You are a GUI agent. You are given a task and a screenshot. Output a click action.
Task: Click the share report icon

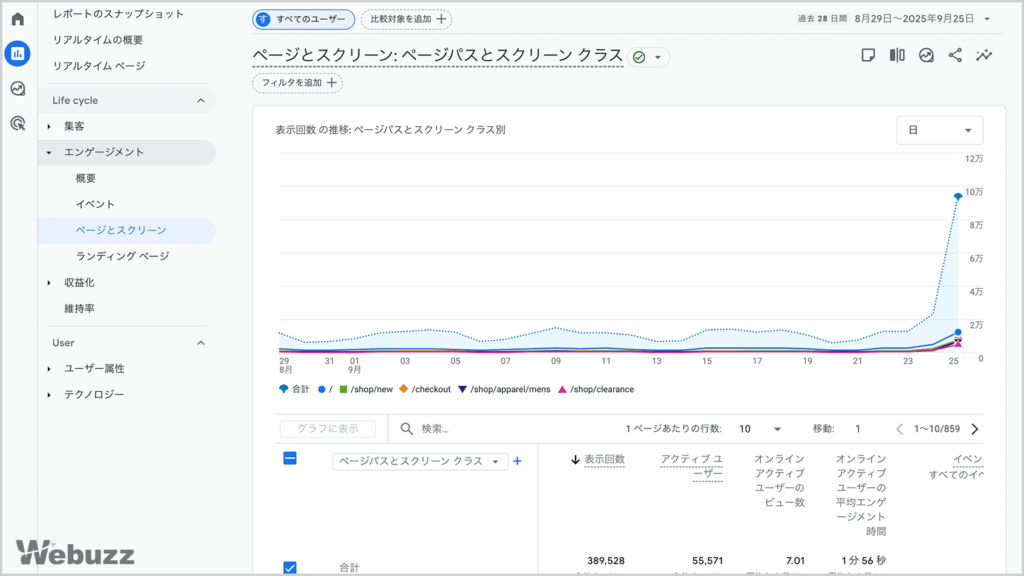[x=955, y=56]
